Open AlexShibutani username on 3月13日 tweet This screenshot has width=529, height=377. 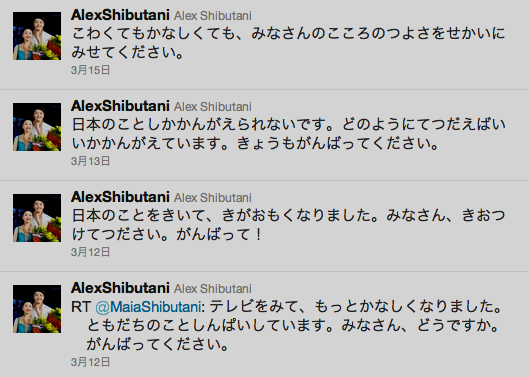tap(120, 106)
